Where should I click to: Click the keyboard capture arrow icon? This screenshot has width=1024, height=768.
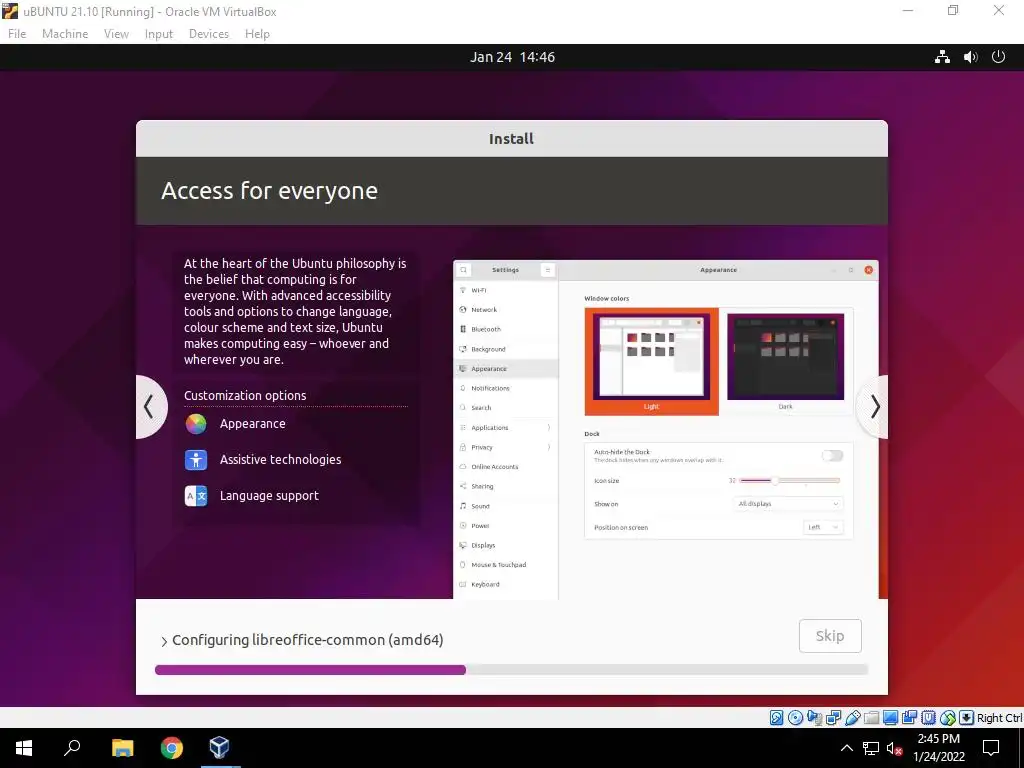[x=967, y=718]
